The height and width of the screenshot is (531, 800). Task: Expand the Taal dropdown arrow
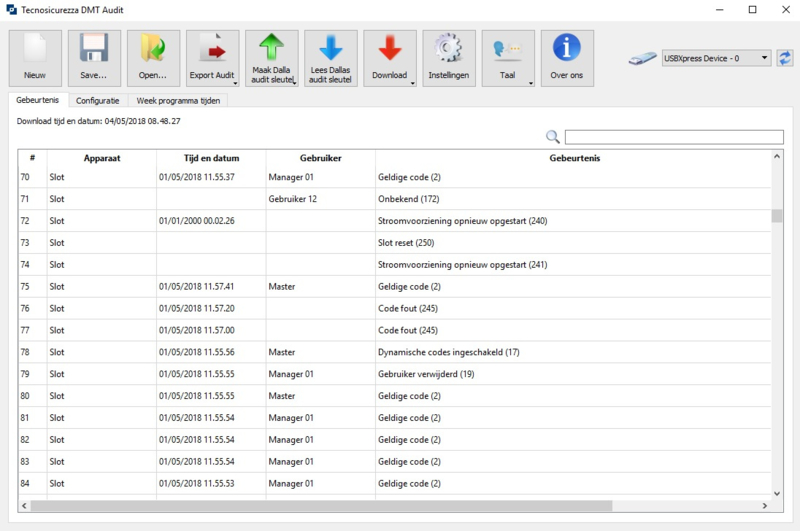[531, 83]
